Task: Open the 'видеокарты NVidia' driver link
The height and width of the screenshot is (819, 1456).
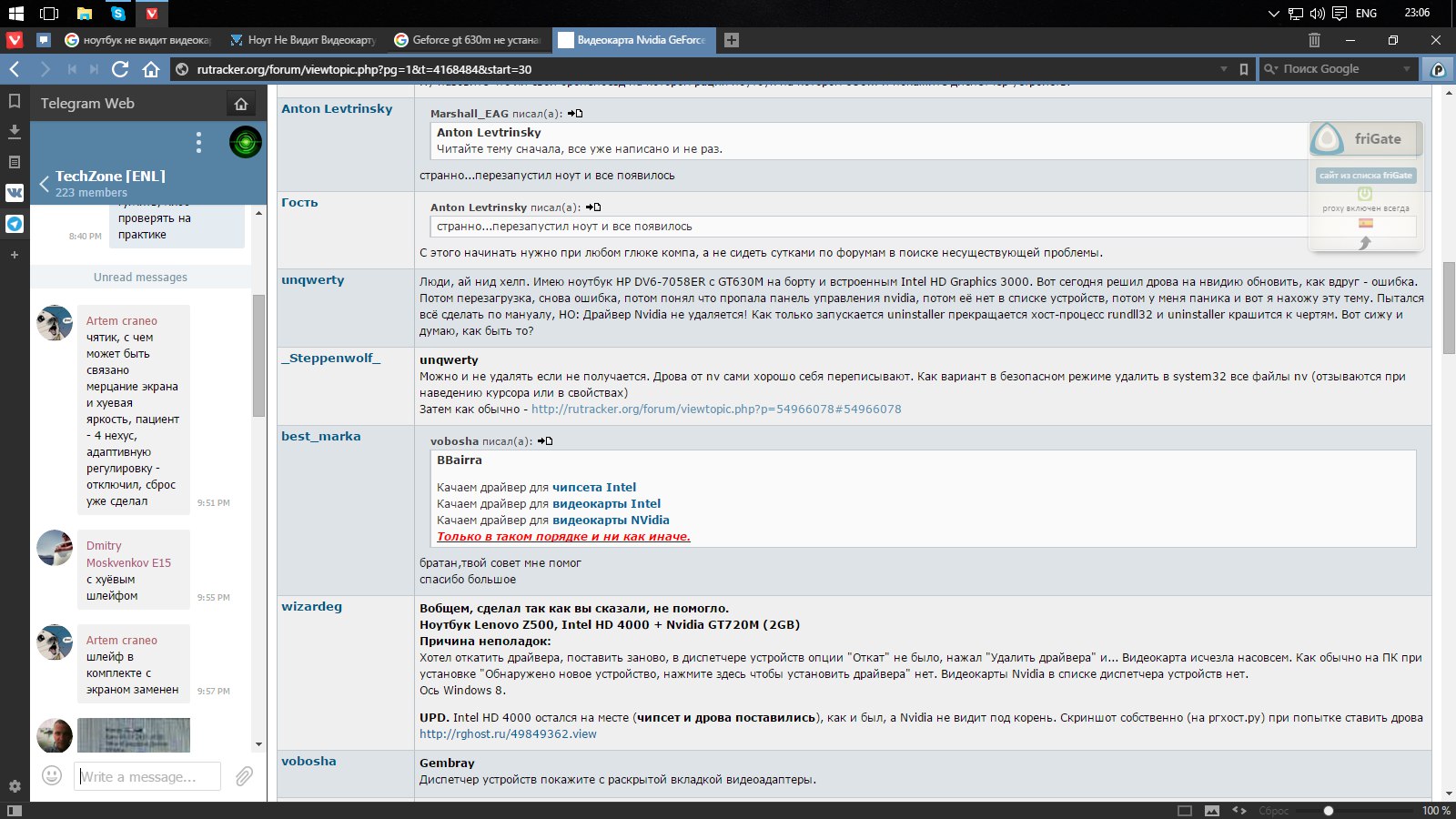Action: tap(611, 521)
